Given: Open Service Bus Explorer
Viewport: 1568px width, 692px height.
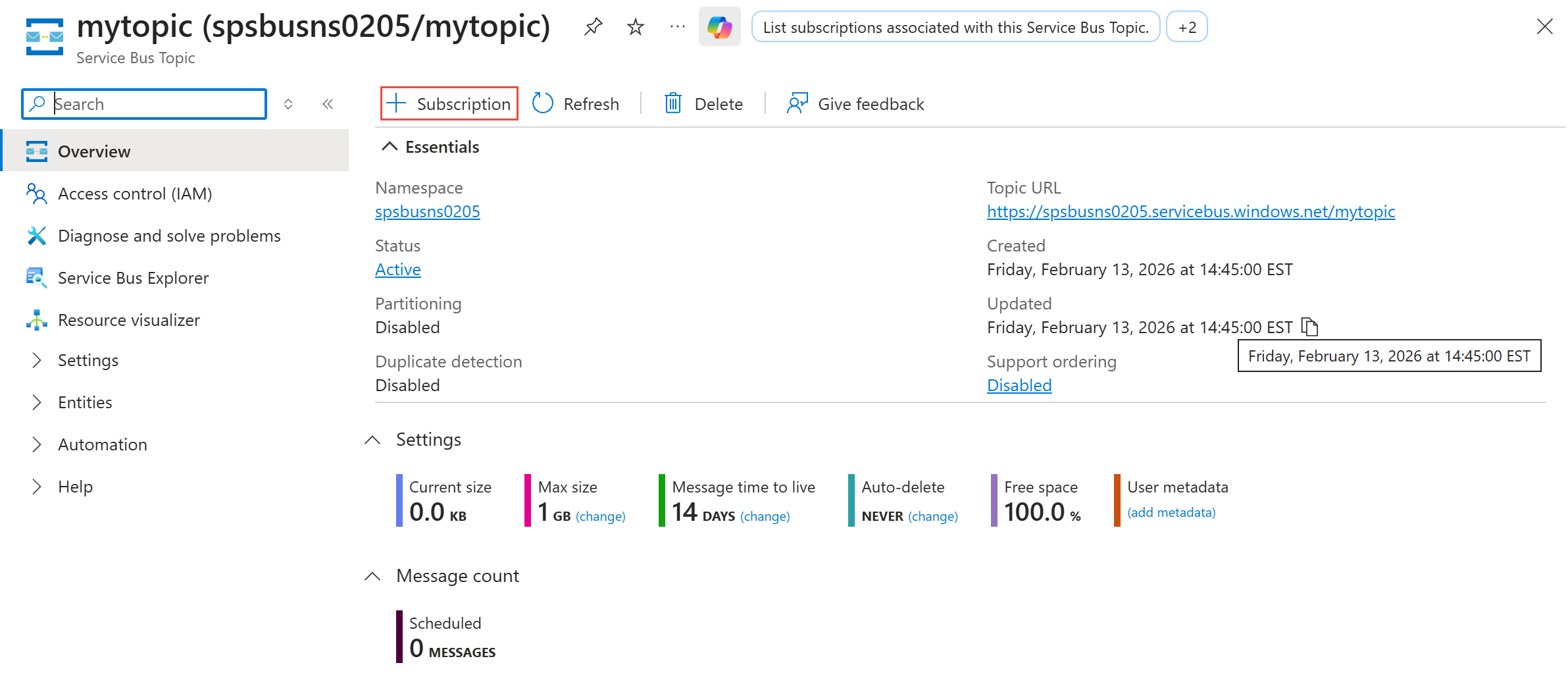Looking at the screenshot, I should click(x=133, y=277).
